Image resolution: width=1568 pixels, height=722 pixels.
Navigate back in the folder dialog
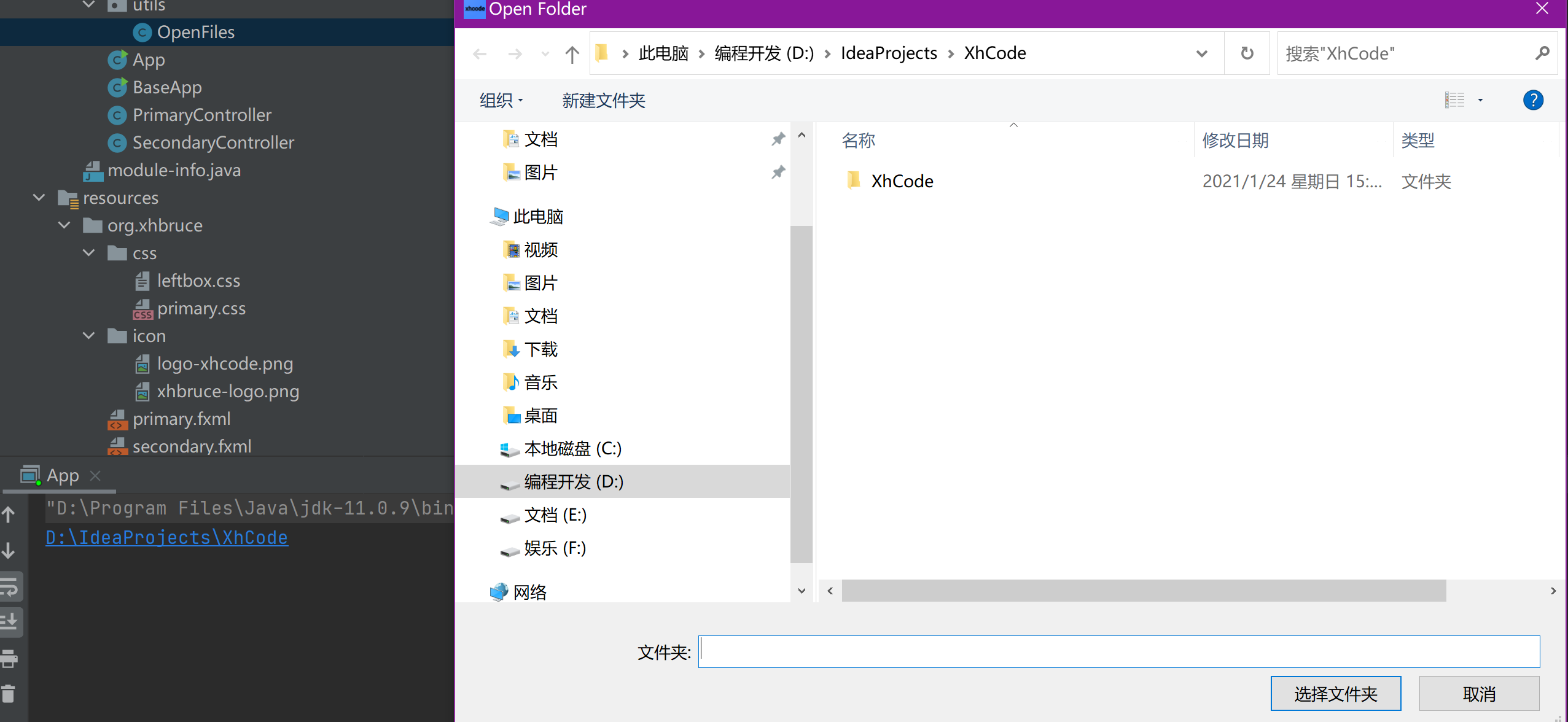480,53
